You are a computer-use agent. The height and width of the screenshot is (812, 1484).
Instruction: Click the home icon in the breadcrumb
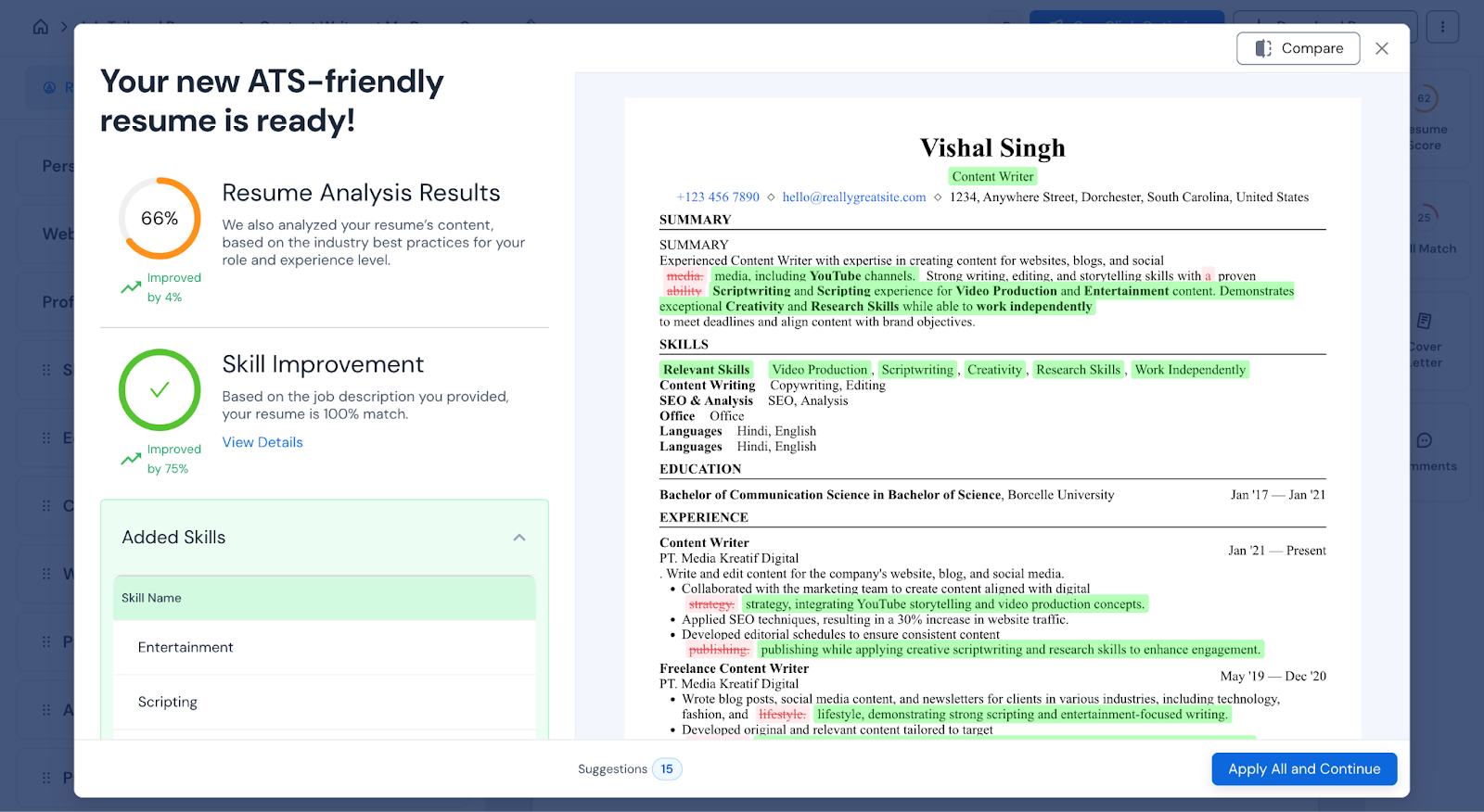[41, 27]
